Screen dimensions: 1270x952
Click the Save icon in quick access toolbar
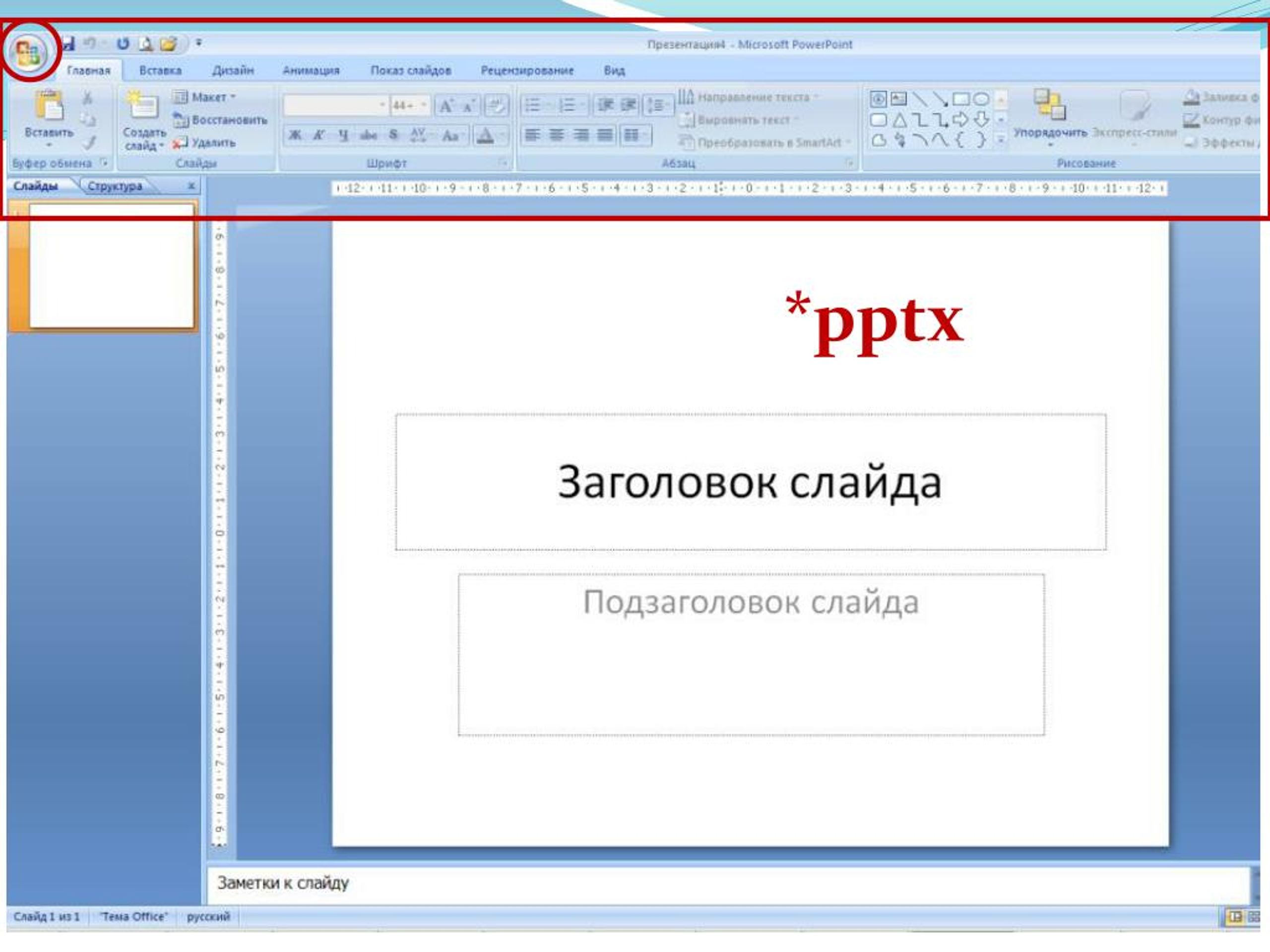click(x=69, y=44)
